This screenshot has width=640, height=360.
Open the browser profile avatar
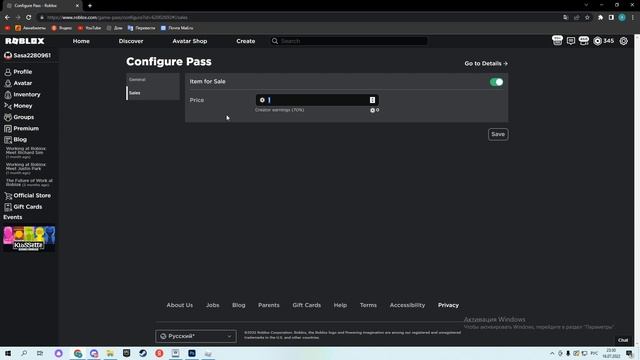click(622, 18)
